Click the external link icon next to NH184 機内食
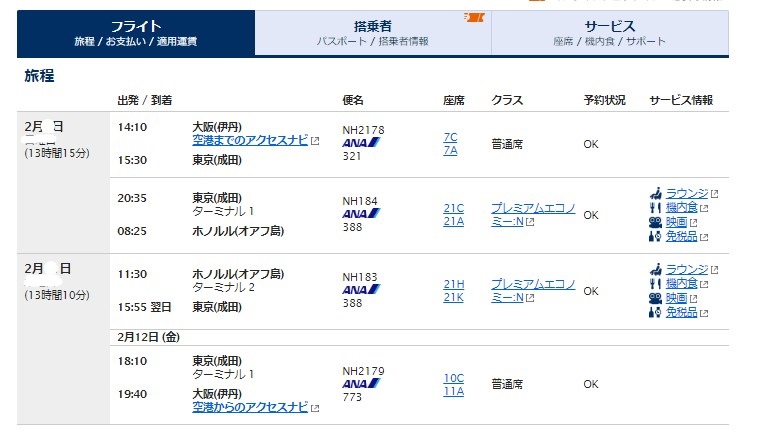759x434 pixels. (704, 209)
